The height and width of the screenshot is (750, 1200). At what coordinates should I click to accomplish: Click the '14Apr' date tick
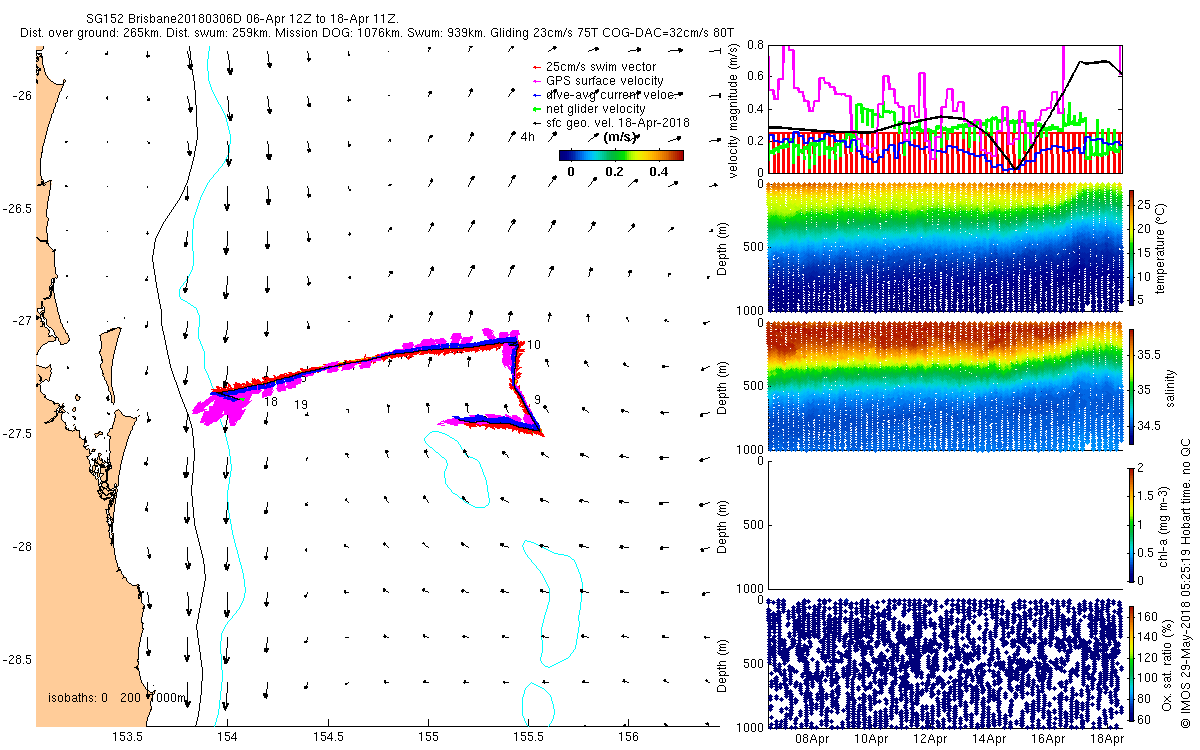[989, 740]
